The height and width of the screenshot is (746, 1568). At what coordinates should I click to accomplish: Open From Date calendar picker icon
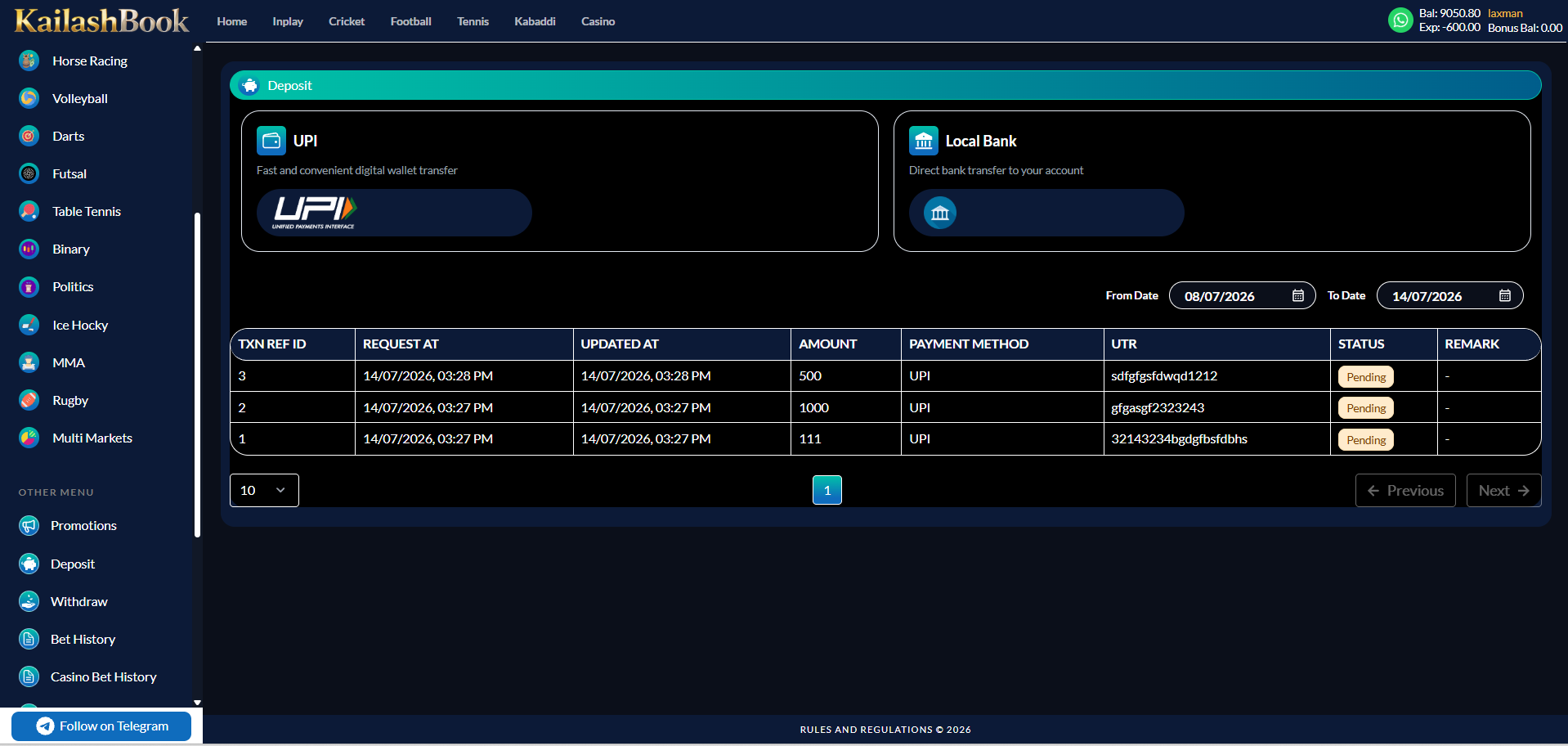tap(1298, 295)
